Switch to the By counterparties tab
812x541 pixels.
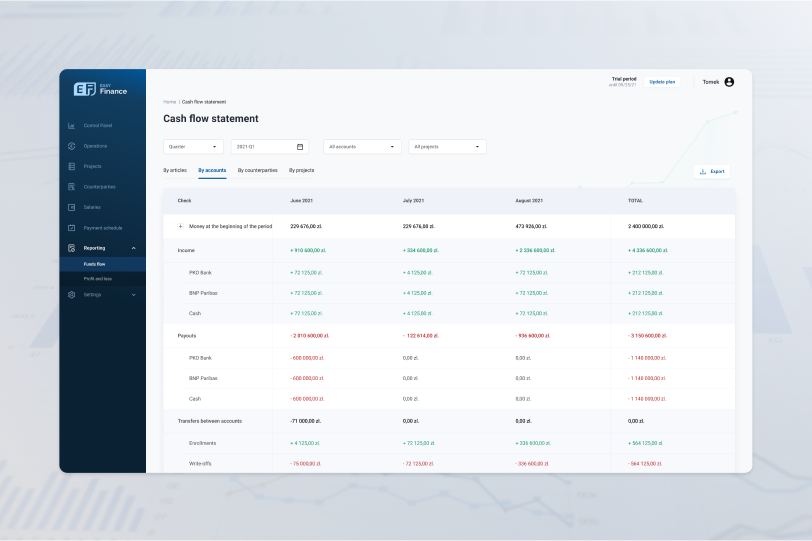(257, 171)
